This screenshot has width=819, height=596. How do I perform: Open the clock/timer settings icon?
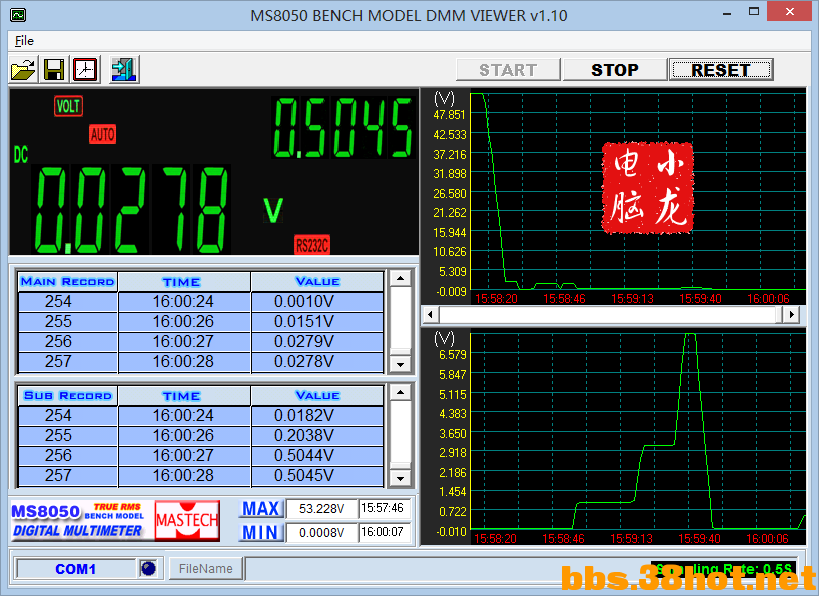coord(85,69)
